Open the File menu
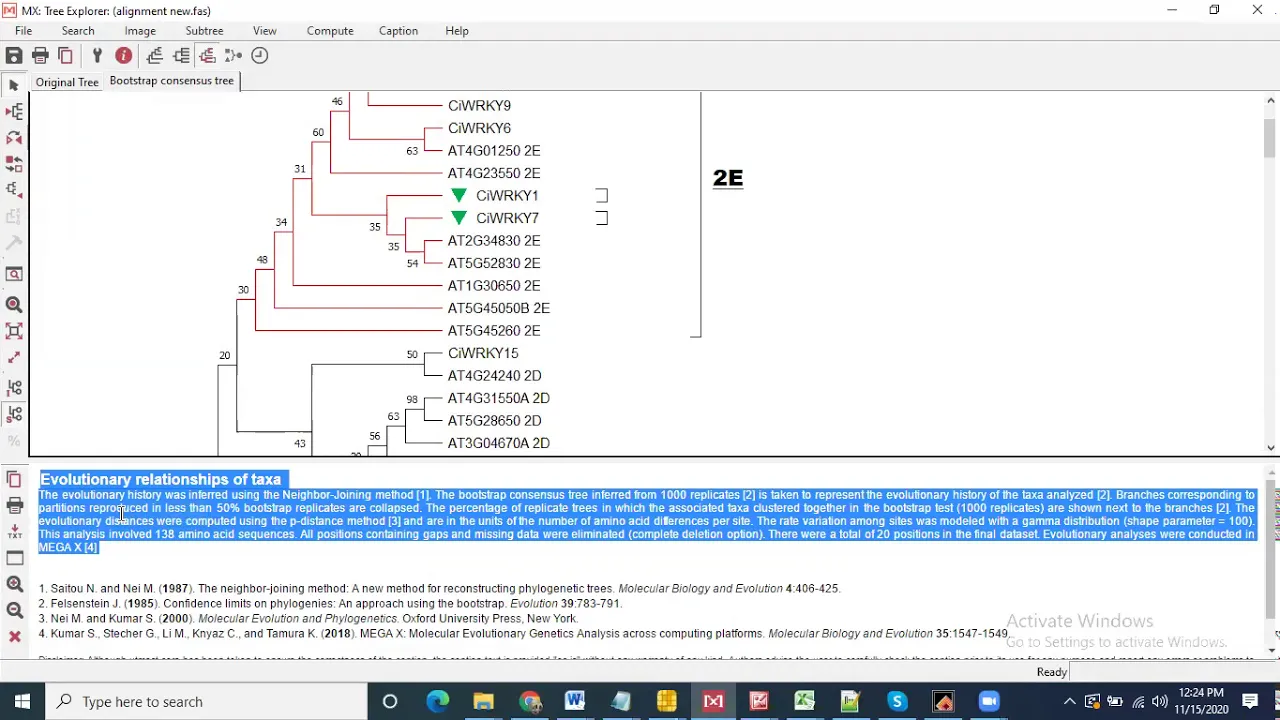 tap(23, 31)
